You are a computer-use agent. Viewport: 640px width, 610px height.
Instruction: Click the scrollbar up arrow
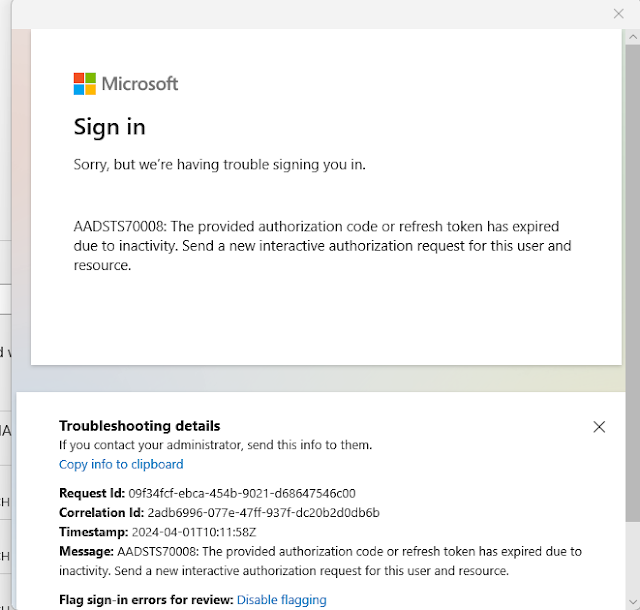click(632, 37)
